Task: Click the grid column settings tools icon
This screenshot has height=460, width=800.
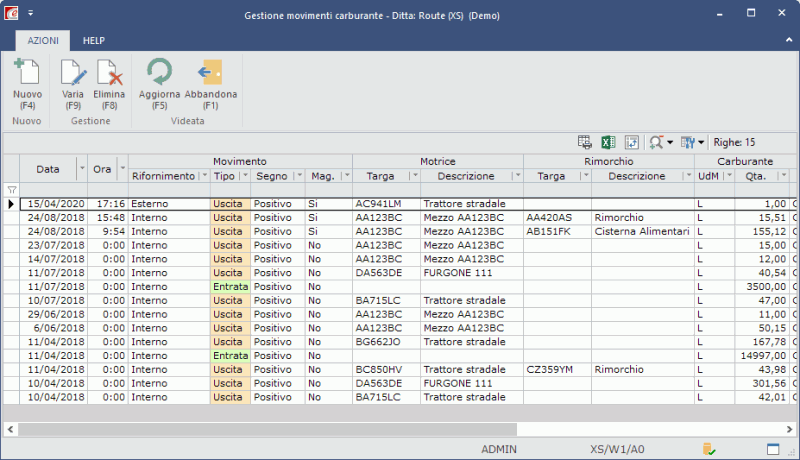Action: (x=688, y=142)
